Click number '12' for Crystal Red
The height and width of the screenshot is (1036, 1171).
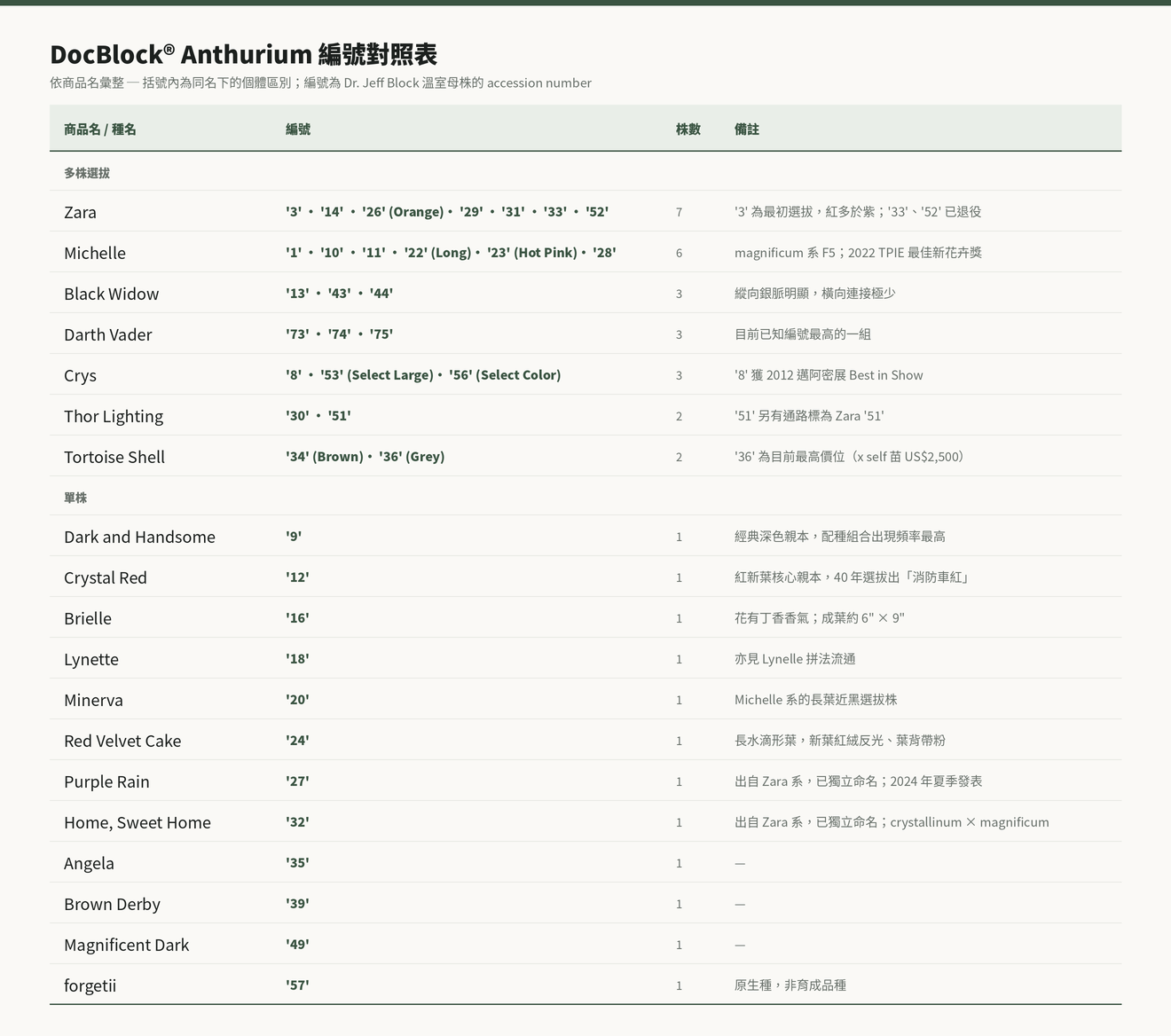(297, 577)
